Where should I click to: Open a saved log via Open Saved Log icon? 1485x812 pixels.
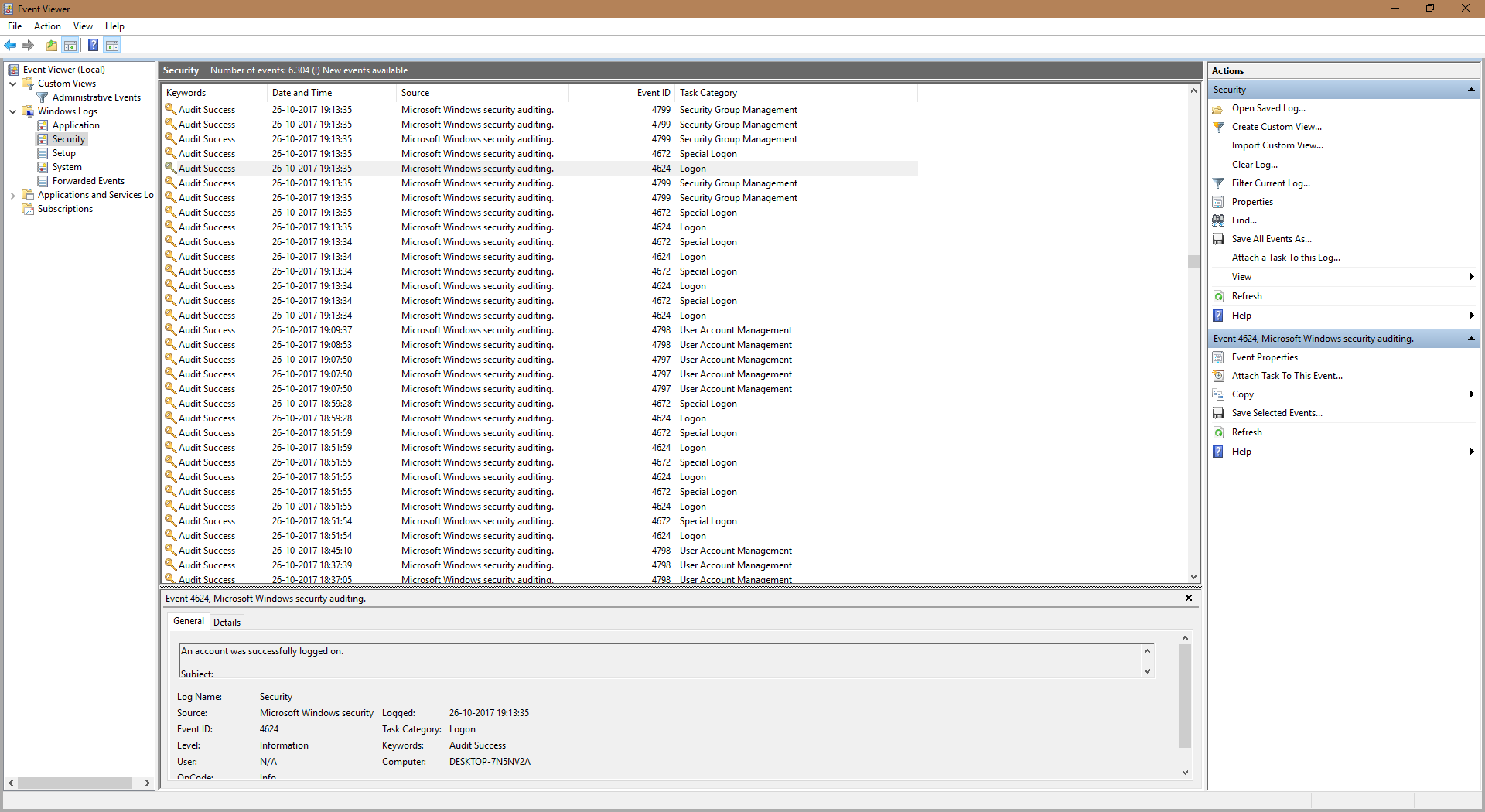click(x=1219, y=108)
